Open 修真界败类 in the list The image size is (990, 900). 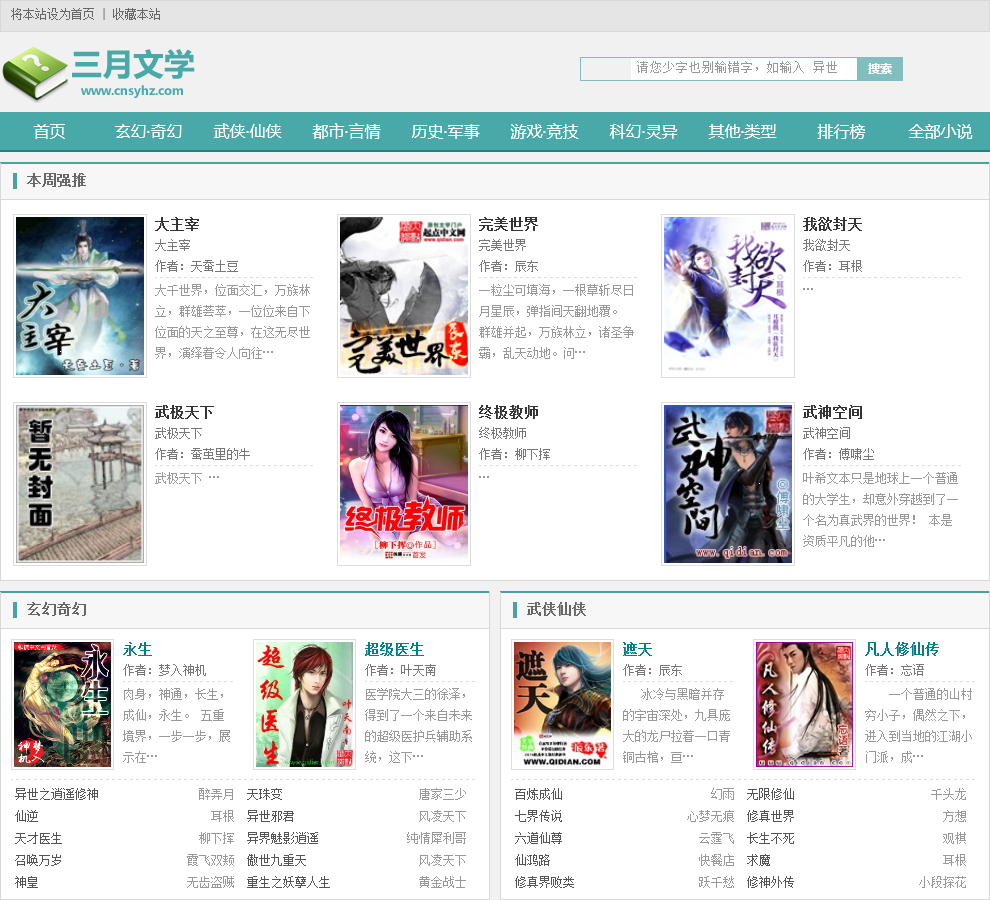(x=544, y=882)
